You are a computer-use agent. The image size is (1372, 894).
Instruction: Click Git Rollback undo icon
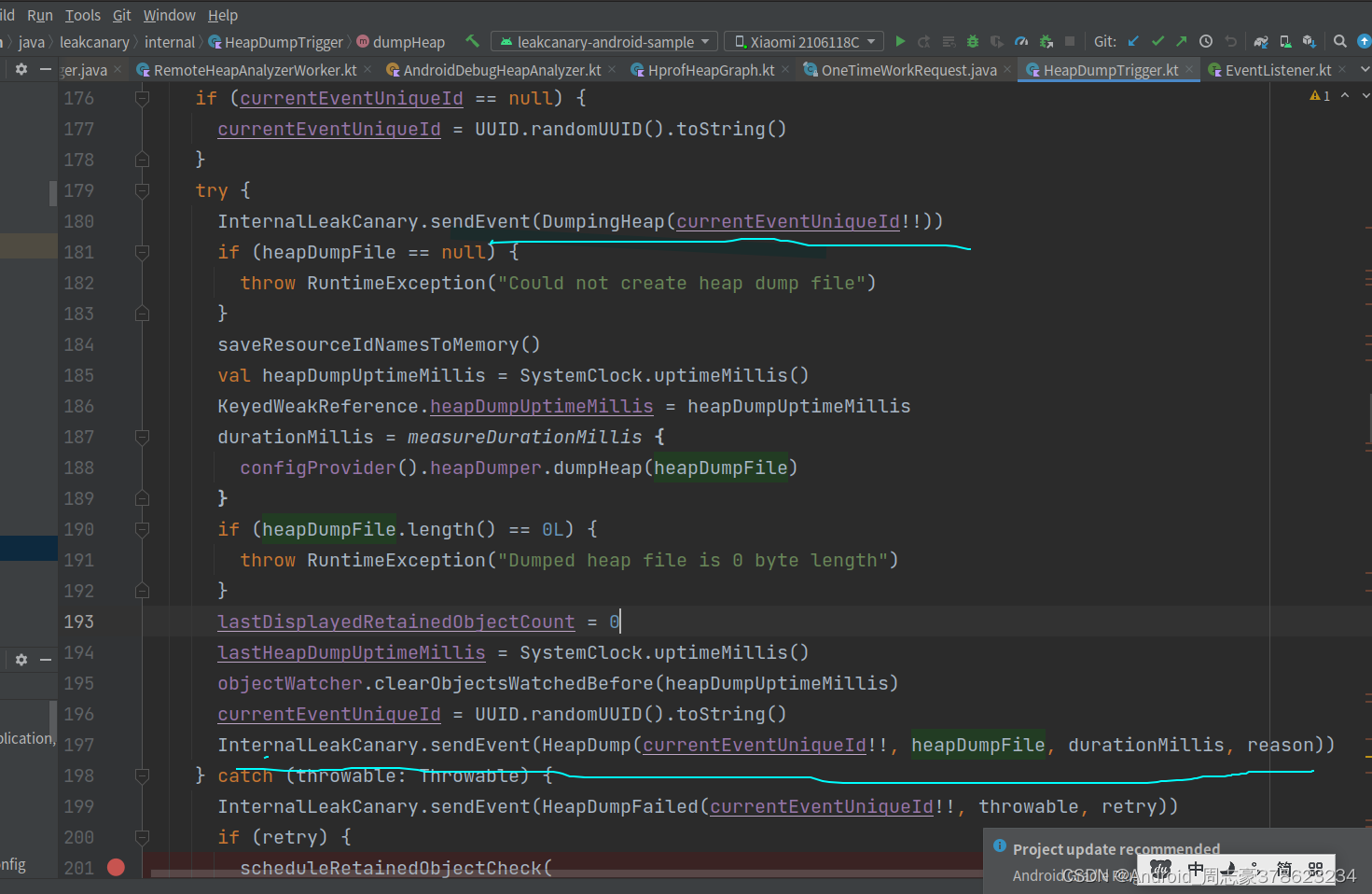click(x=1230, y=41)
